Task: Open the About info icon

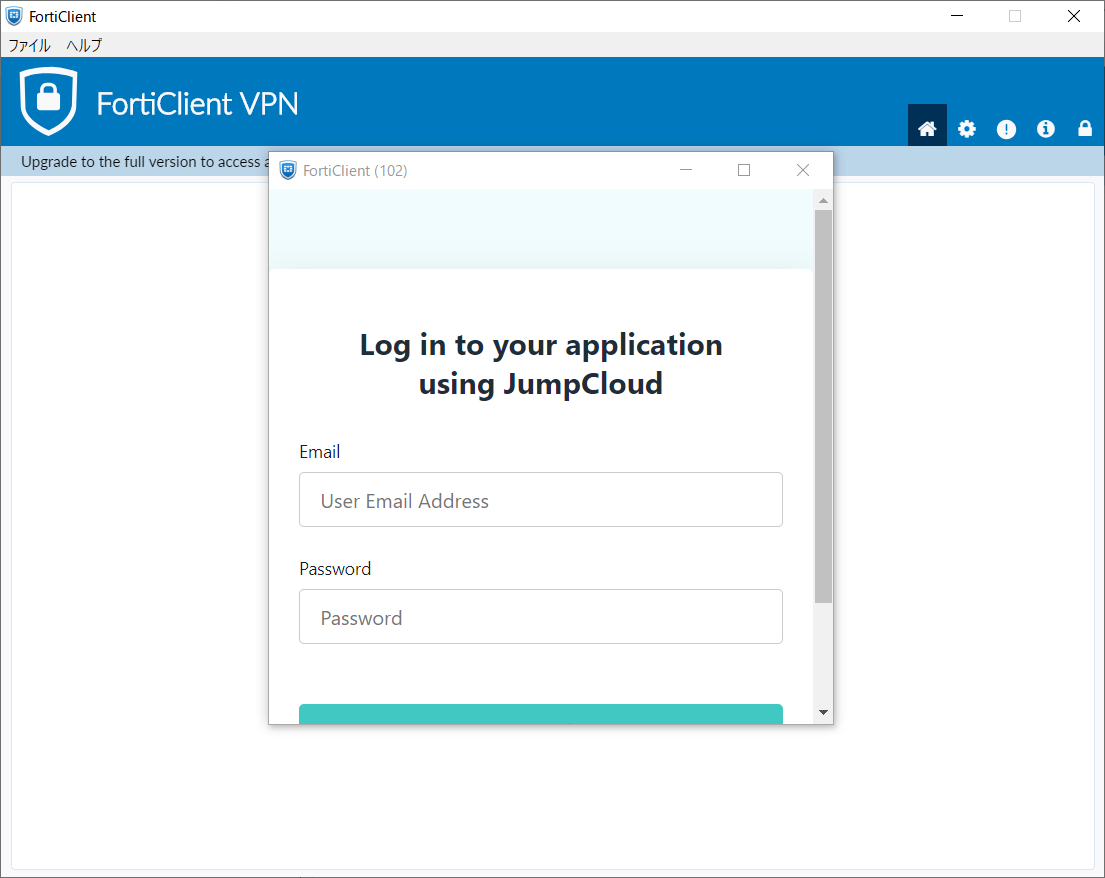Action: [1045, 128]
